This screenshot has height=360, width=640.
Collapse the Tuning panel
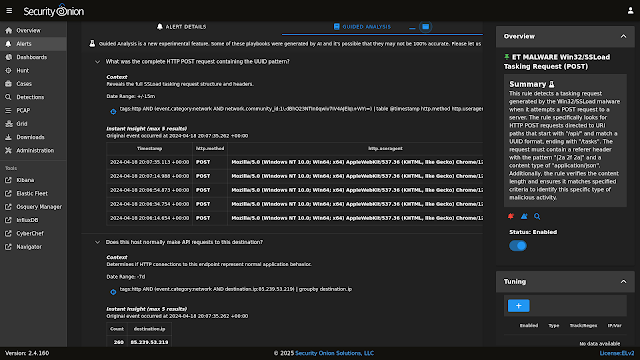pyautogui.click(x=623, y=282)
